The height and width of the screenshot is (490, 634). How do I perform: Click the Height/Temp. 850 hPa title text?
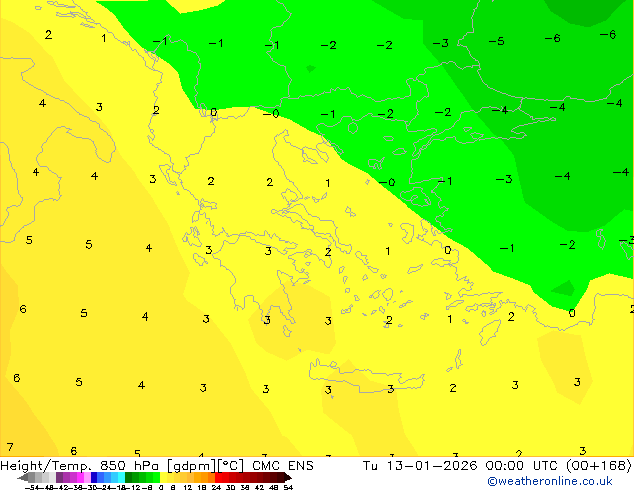point(79,466)
